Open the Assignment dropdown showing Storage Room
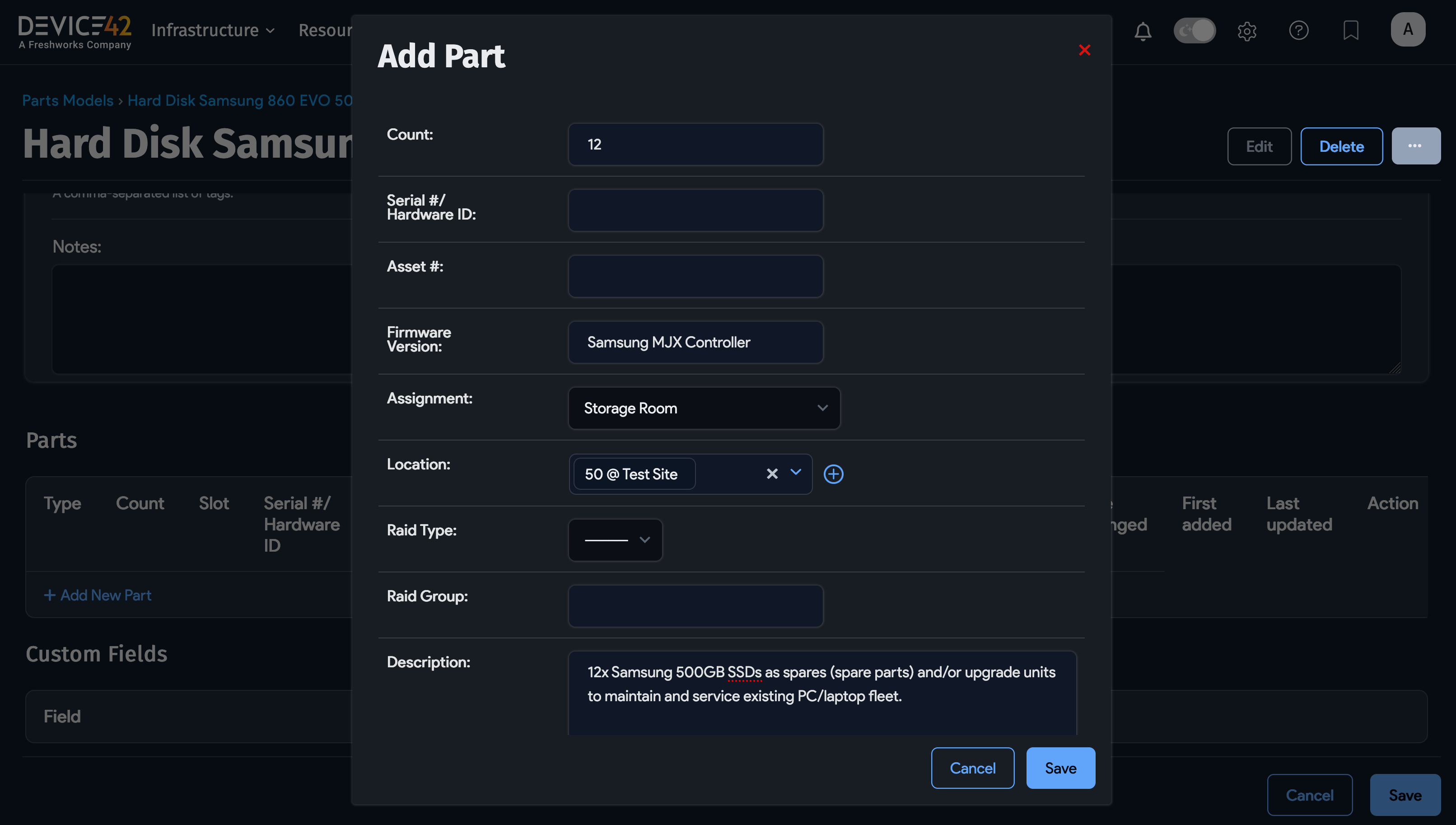Screen dimensions: 1456x825 704,408
